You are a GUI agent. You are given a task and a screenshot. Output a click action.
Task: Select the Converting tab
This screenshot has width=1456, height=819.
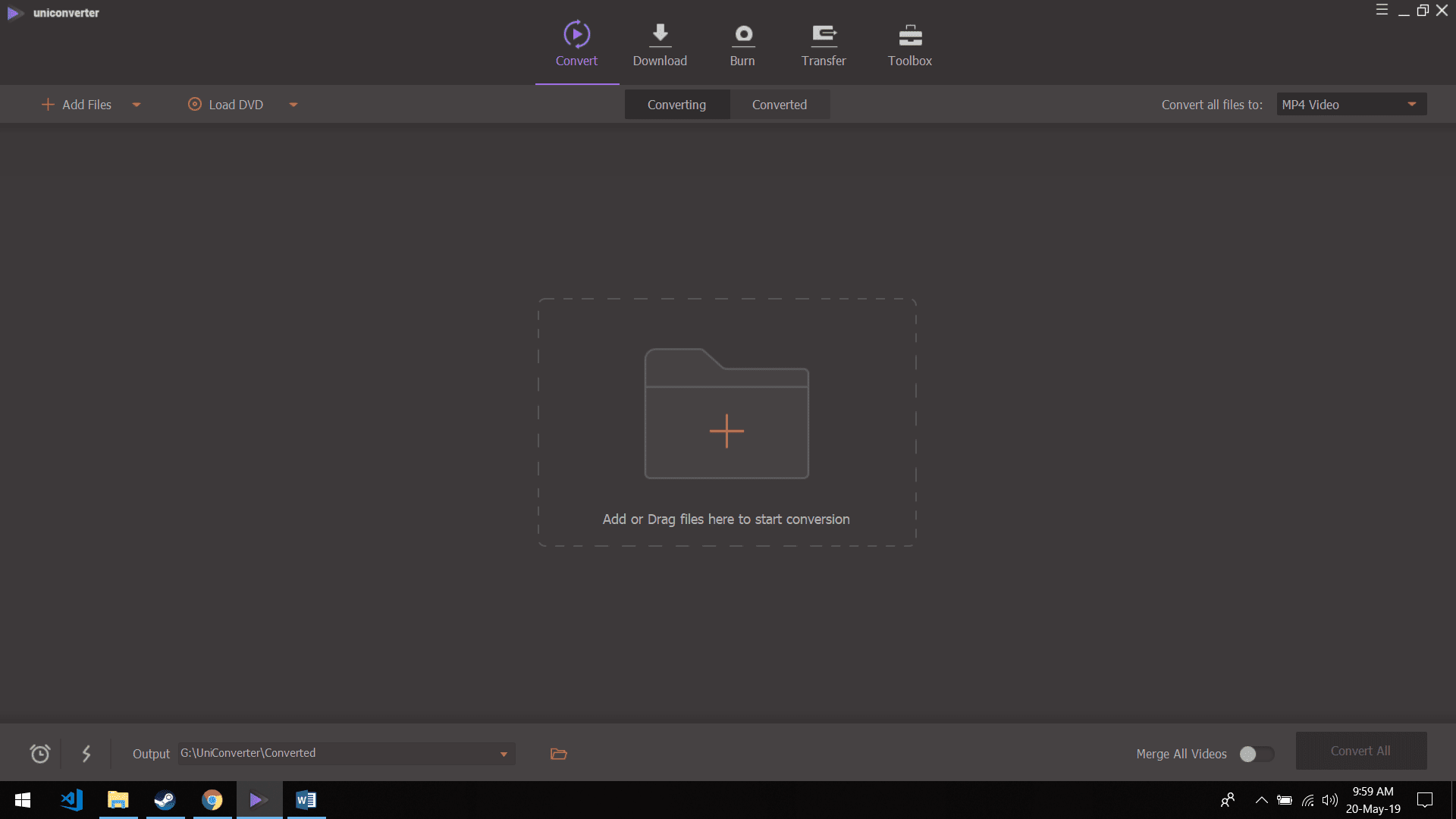click(676, 105)
